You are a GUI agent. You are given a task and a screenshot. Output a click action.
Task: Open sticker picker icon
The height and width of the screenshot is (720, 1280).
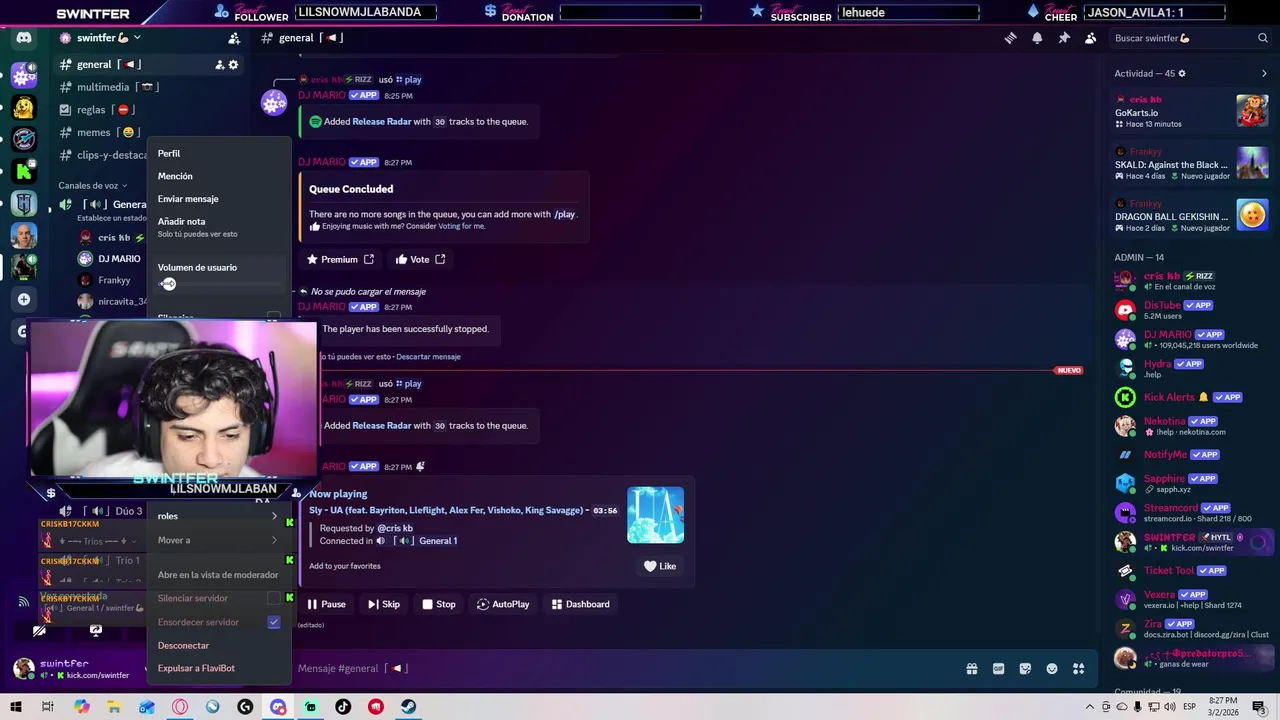pos(1025,669)
